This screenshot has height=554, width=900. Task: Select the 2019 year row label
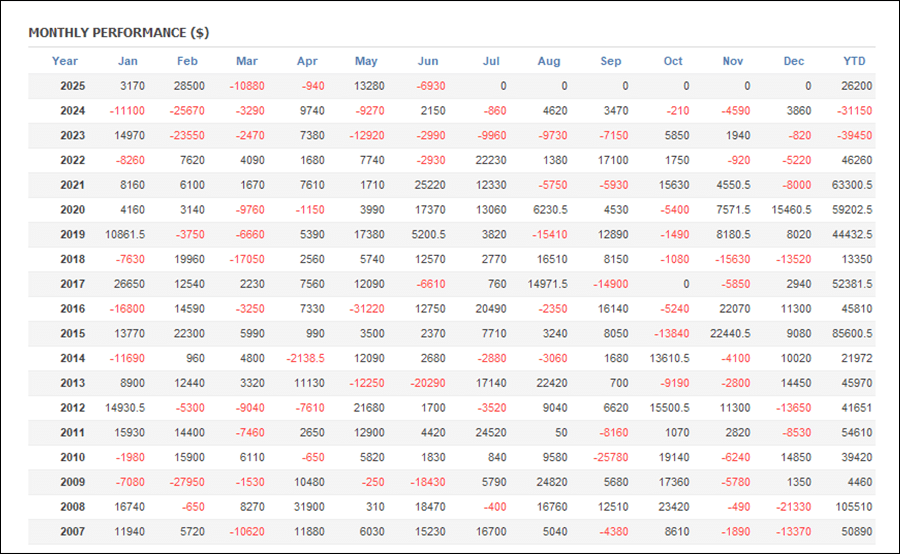72,234
